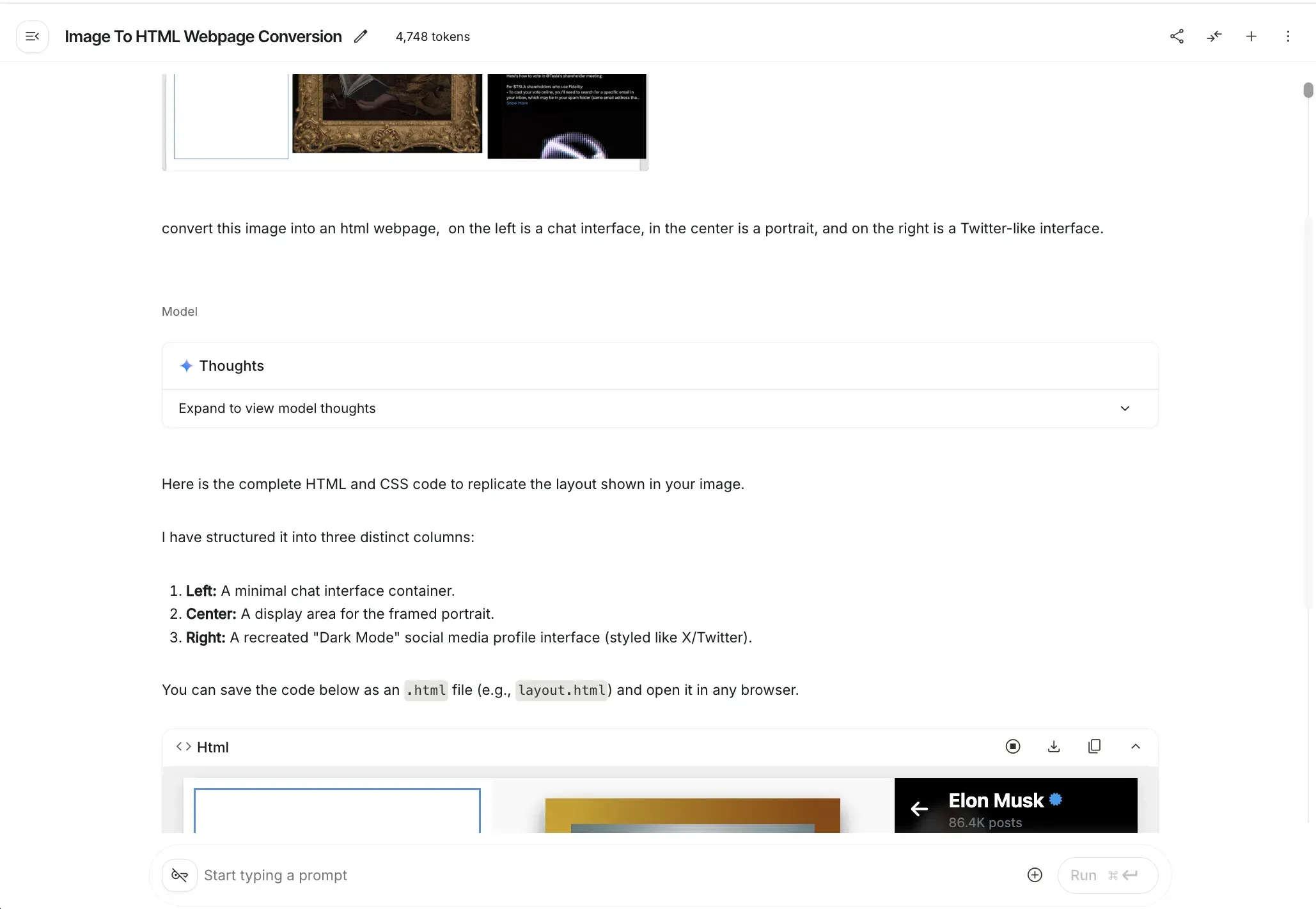Click the .html inline code text
This screenshot has width=1316, height=909.
[426, 690]
